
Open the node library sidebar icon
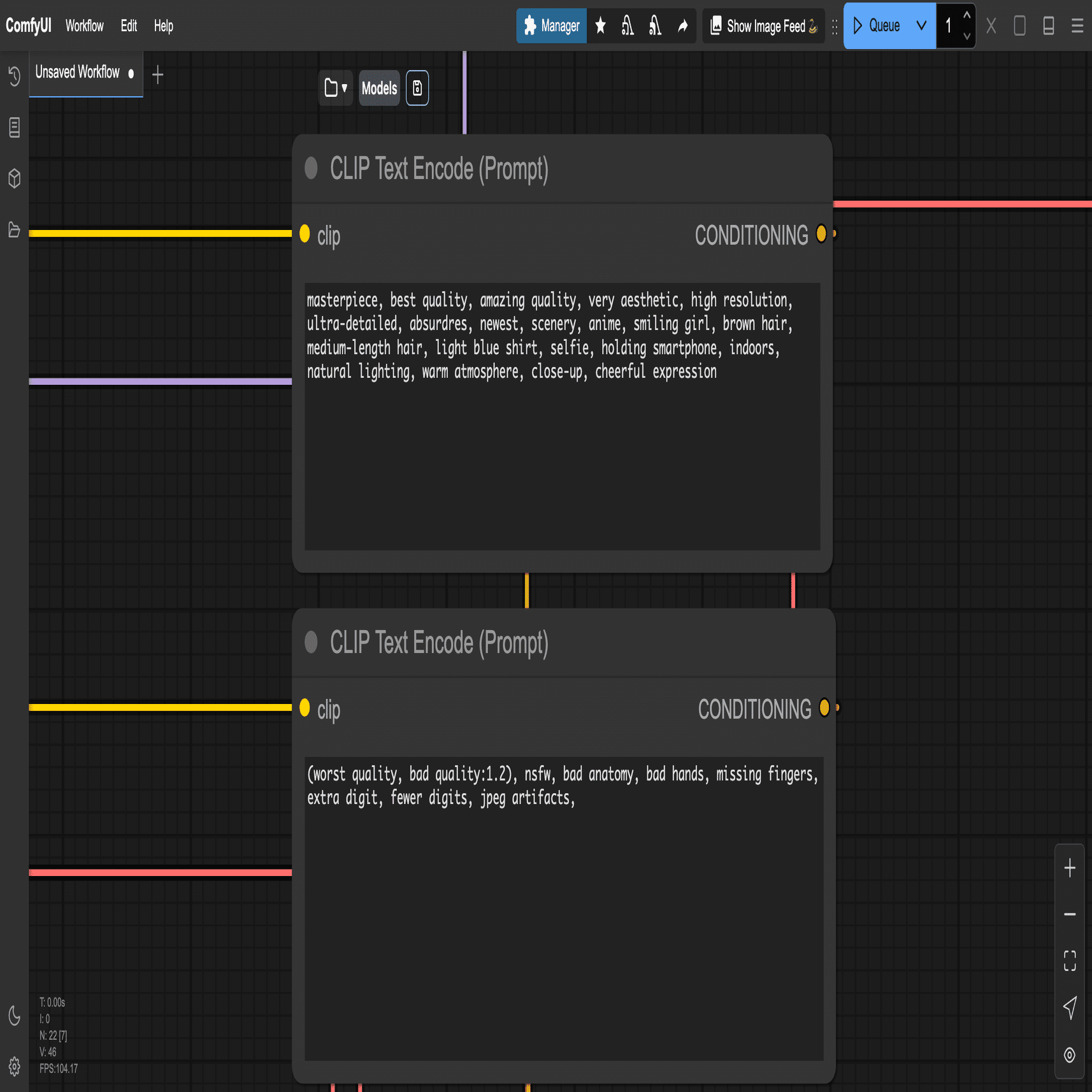tap(15, 127)
